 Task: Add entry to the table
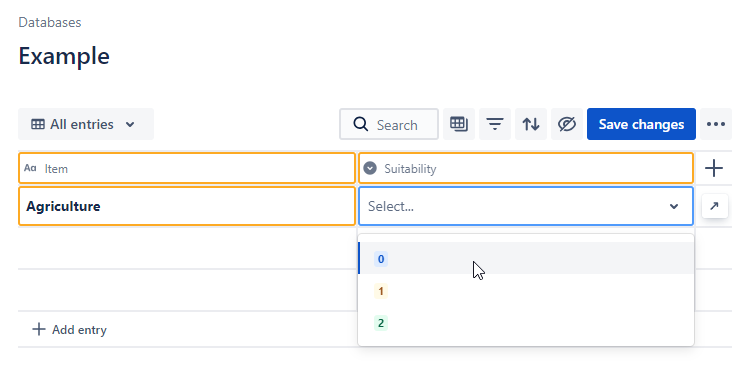tap(69, 330)
